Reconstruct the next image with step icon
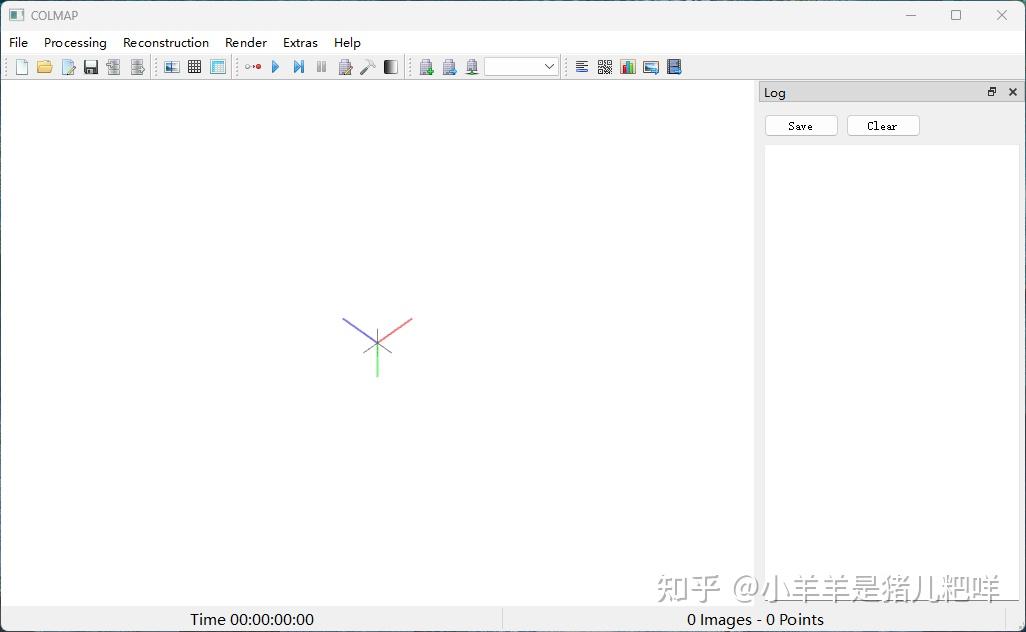Viewport: 1026px width, 632px height. click(298, 67)
